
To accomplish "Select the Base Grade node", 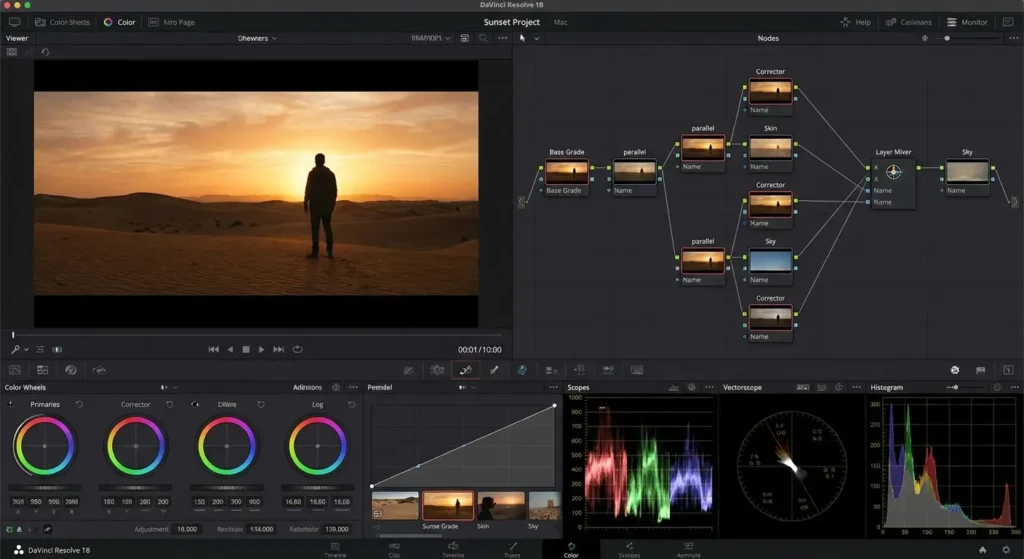I will (x=567, y=172).
